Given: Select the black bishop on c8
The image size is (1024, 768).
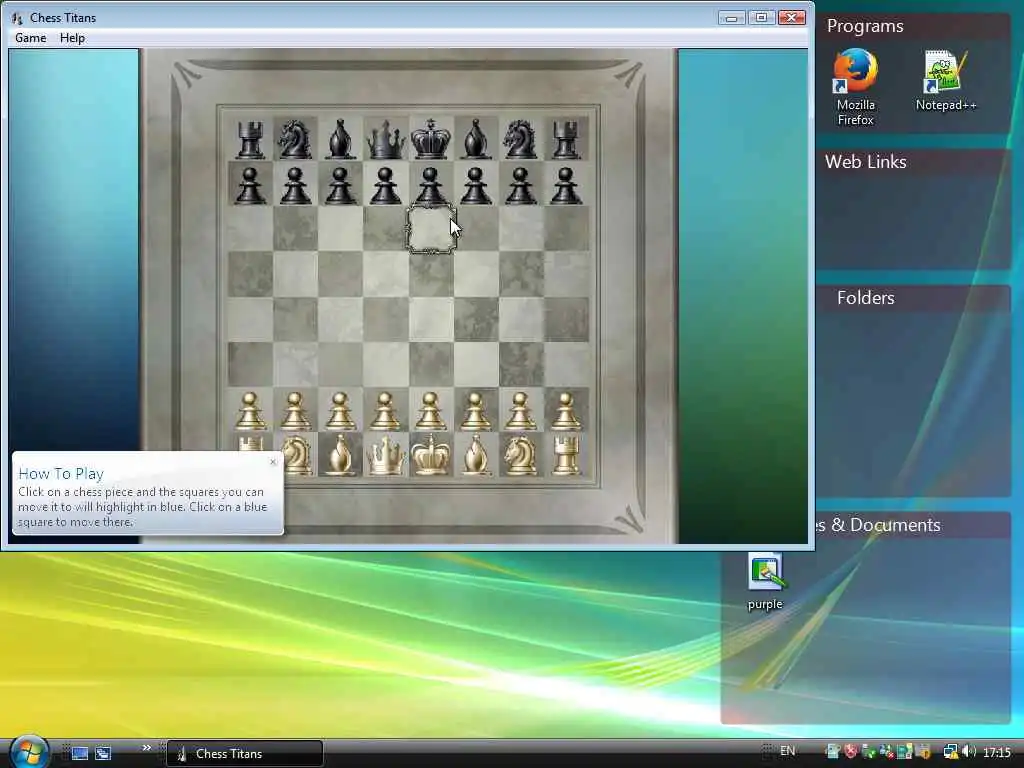Looking at the screenshot, I should coord(340,139).
